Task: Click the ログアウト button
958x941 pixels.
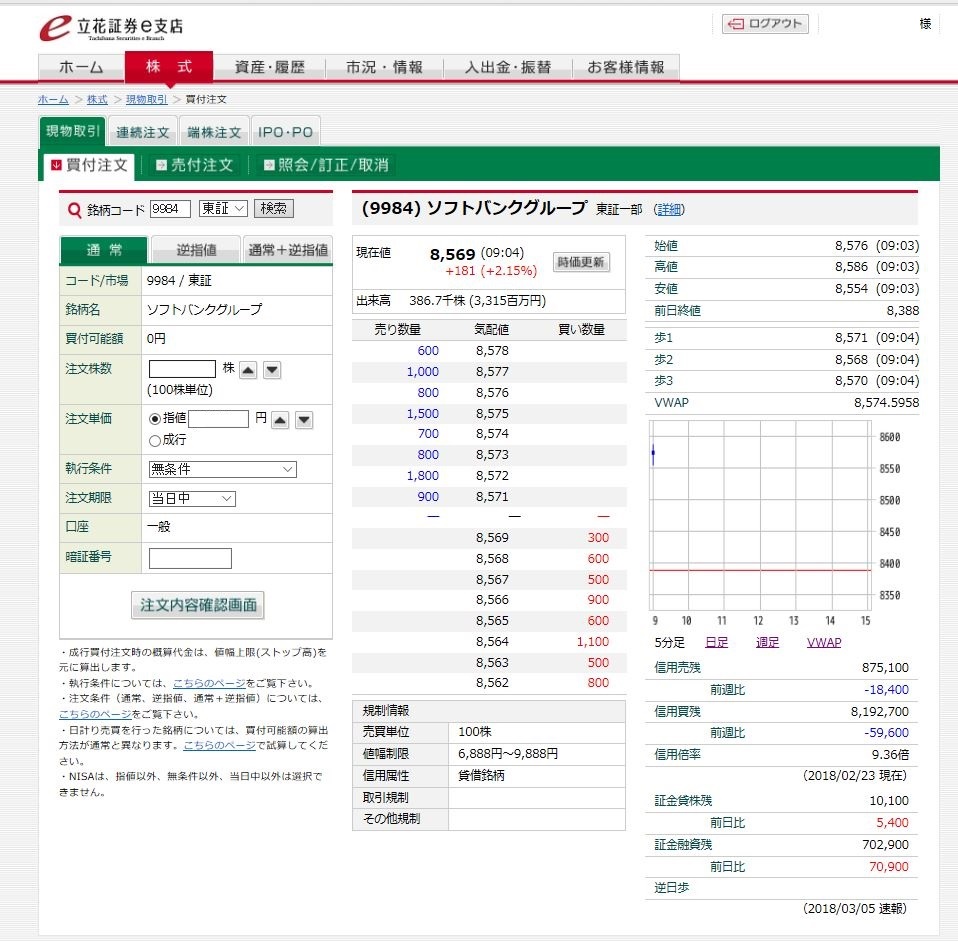Action: (x=766, y=24)
